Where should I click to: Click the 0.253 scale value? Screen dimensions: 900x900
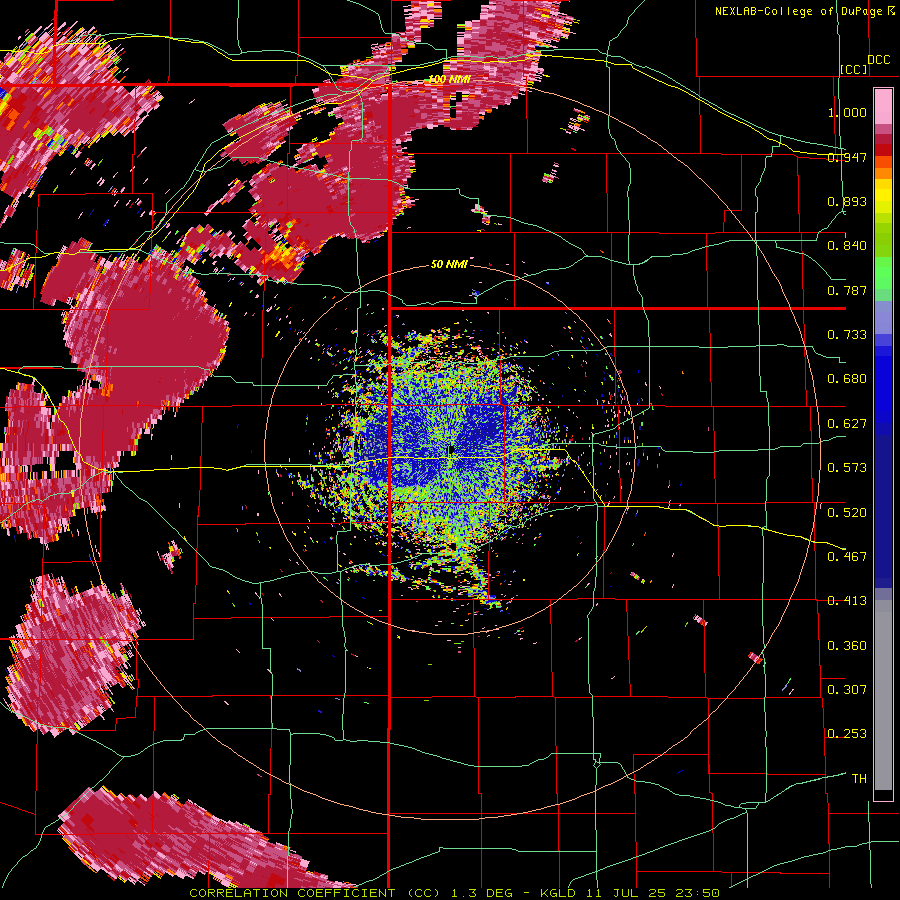(x=847, y=734)
